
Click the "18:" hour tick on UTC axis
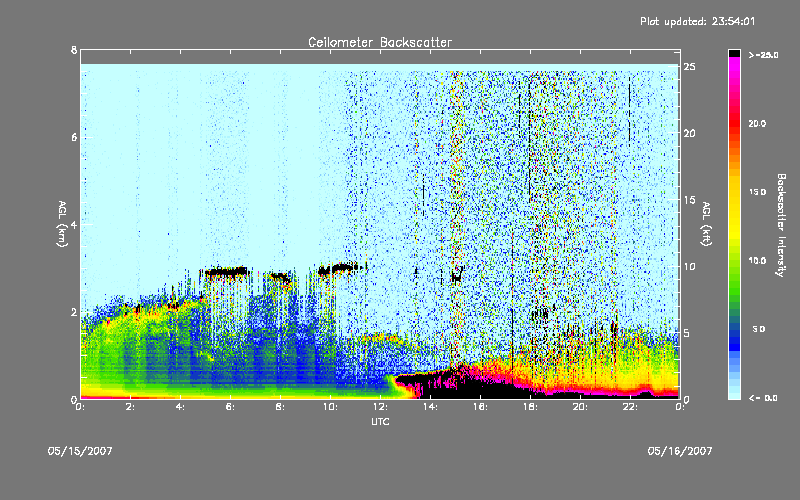coord(531,407)
